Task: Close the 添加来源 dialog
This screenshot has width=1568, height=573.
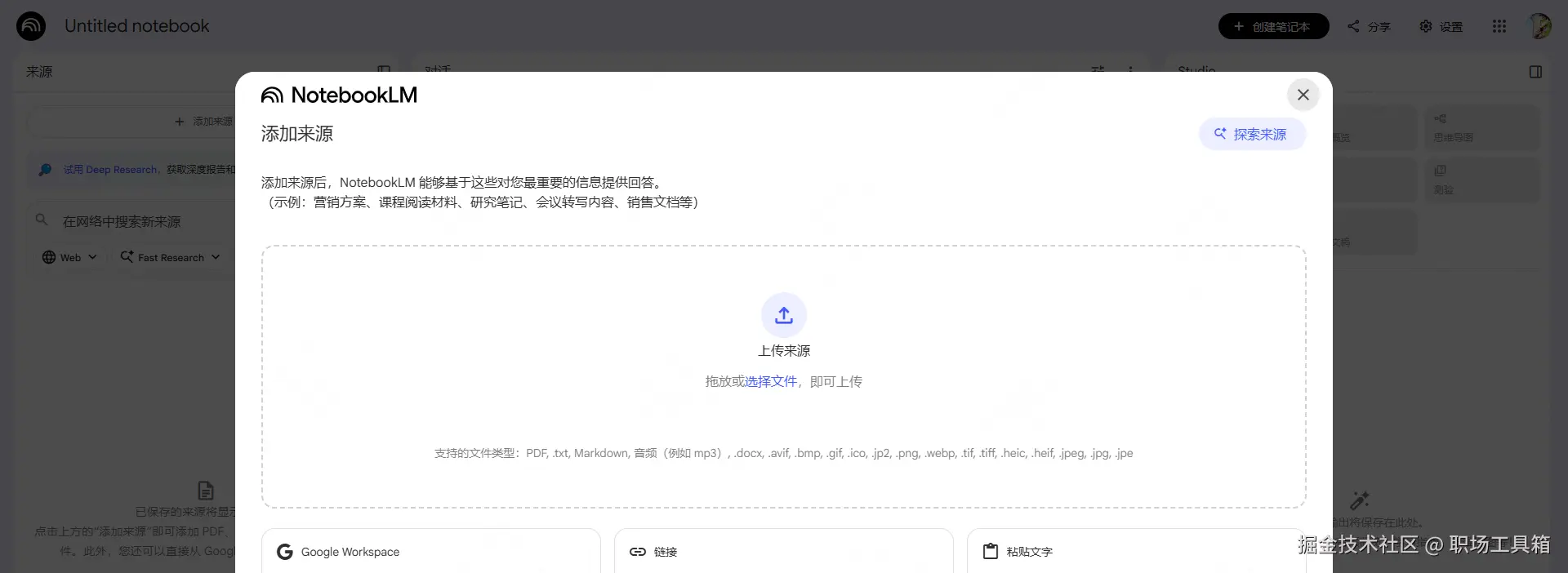Action: 1303,95
